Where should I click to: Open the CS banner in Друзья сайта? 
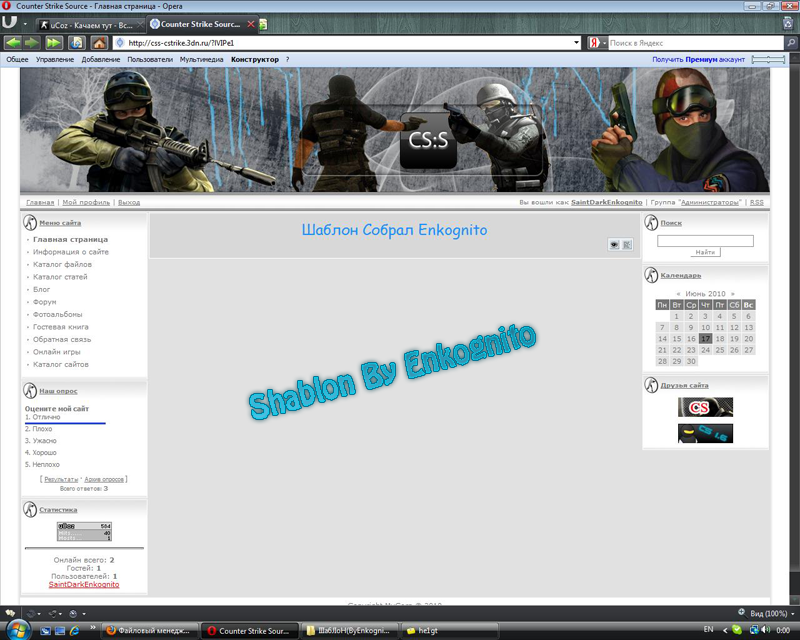pyautogui.click(x=705, y=407)
